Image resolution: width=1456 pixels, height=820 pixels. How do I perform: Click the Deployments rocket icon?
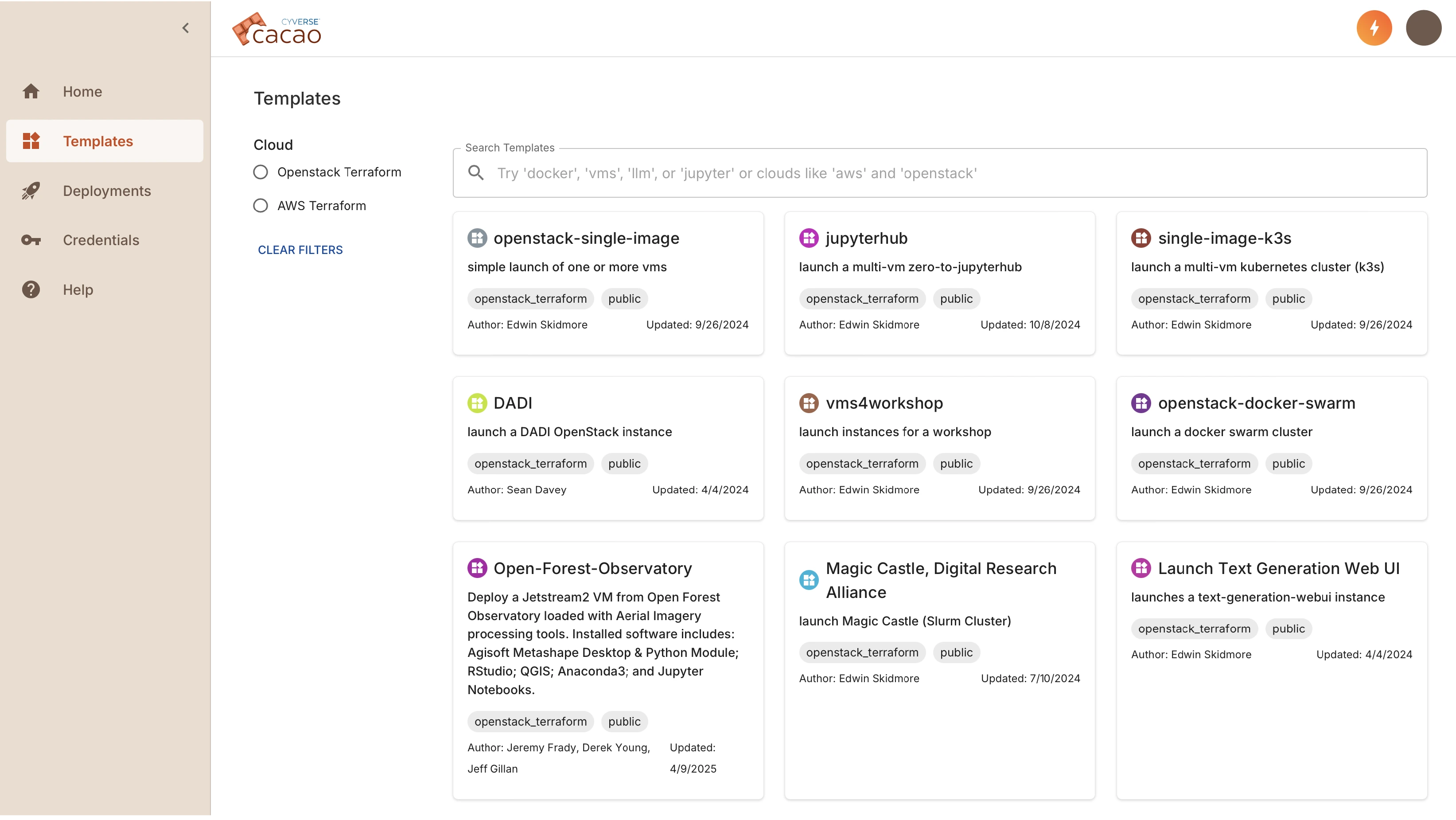pyautogui.click(x=31, y=191)
